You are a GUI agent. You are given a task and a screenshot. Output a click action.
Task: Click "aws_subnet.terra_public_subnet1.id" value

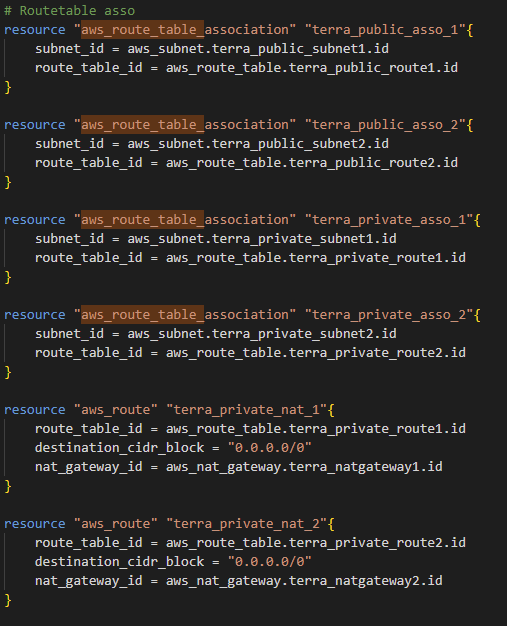click(258, 49)
